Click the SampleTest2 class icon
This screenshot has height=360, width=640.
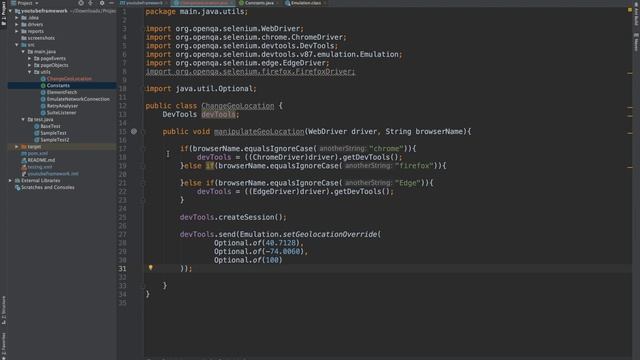tap(37, 140)
